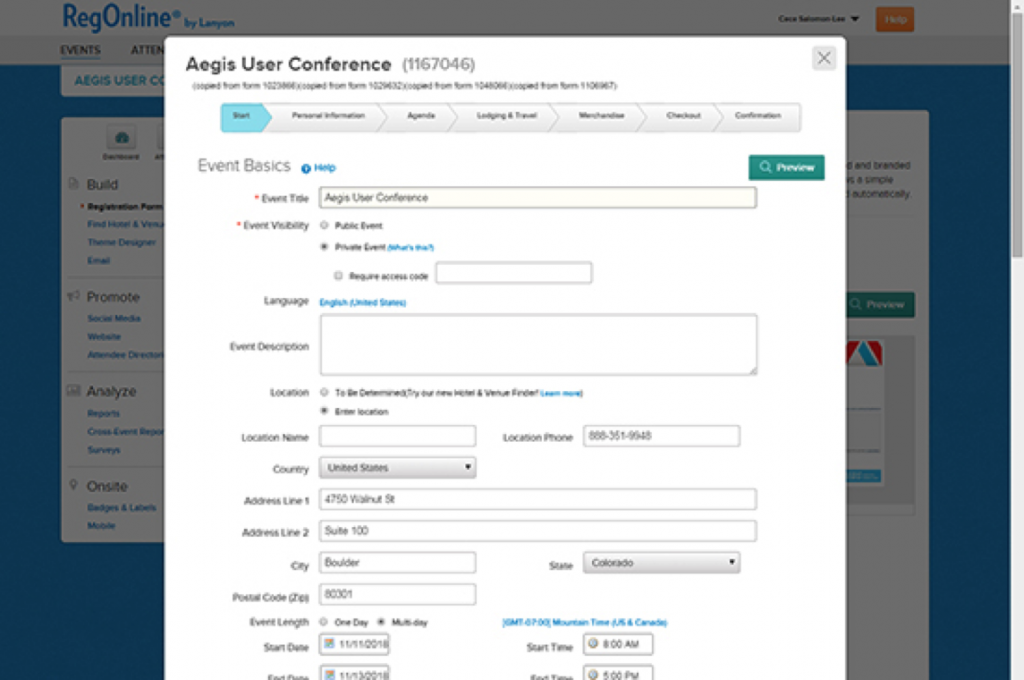Screen dimensions: 1024x680
Task: Select the Multi-day event length
Action: click(x=381, y=622)
